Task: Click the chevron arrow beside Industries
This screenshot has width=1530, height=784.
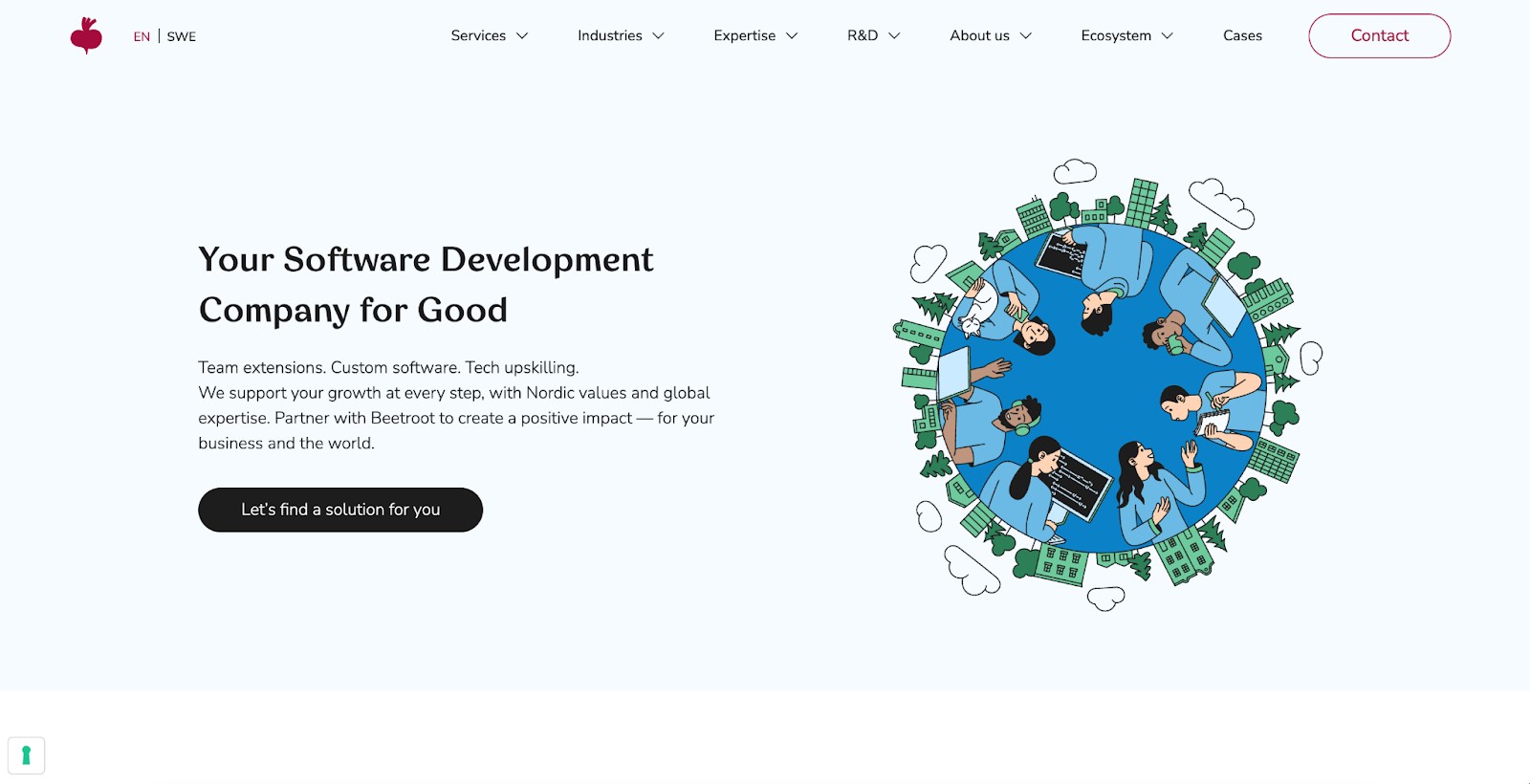Action: pos(658,36)
